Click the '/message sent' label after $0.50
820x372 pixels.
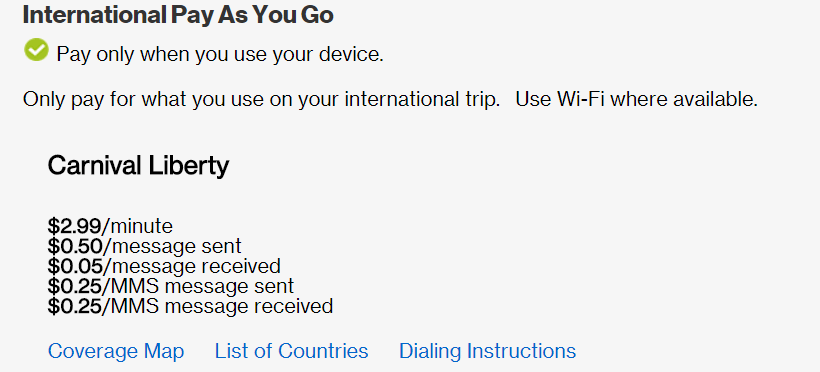click(x=172, y=246)
